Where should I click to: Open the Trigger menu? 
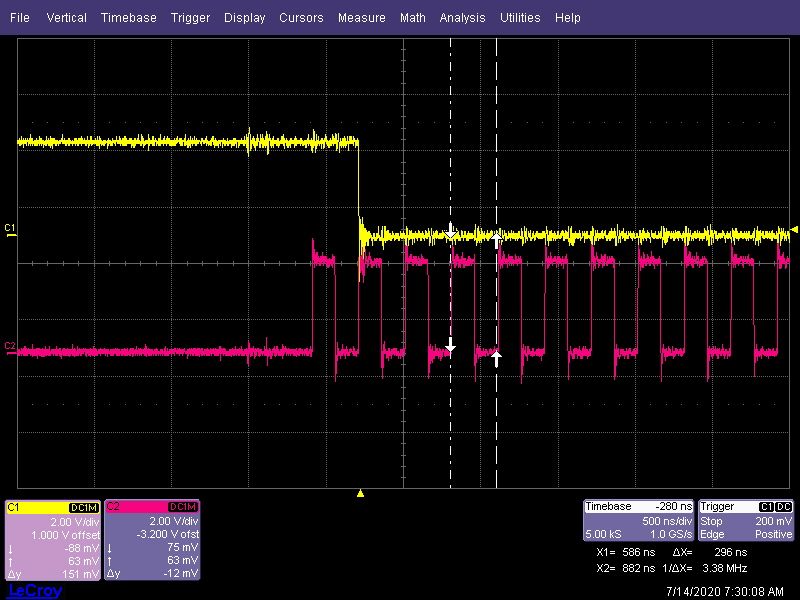pyautogui.click(x=190, y=17)
